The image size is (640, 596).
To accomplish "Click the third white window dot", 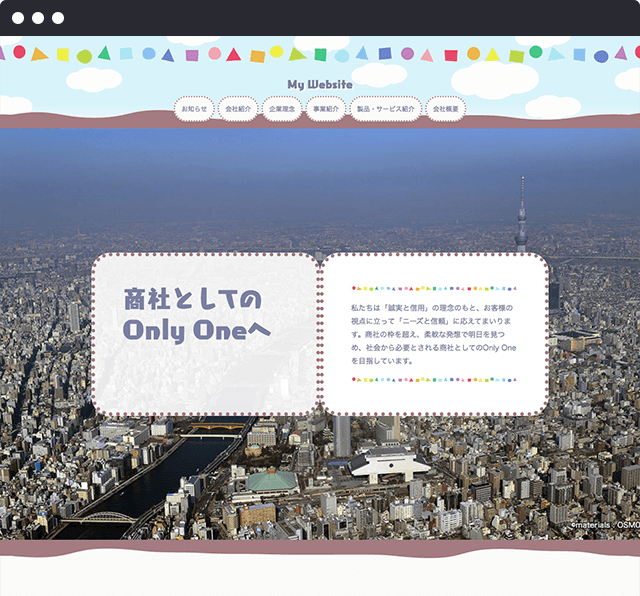I will coord(58,18).
